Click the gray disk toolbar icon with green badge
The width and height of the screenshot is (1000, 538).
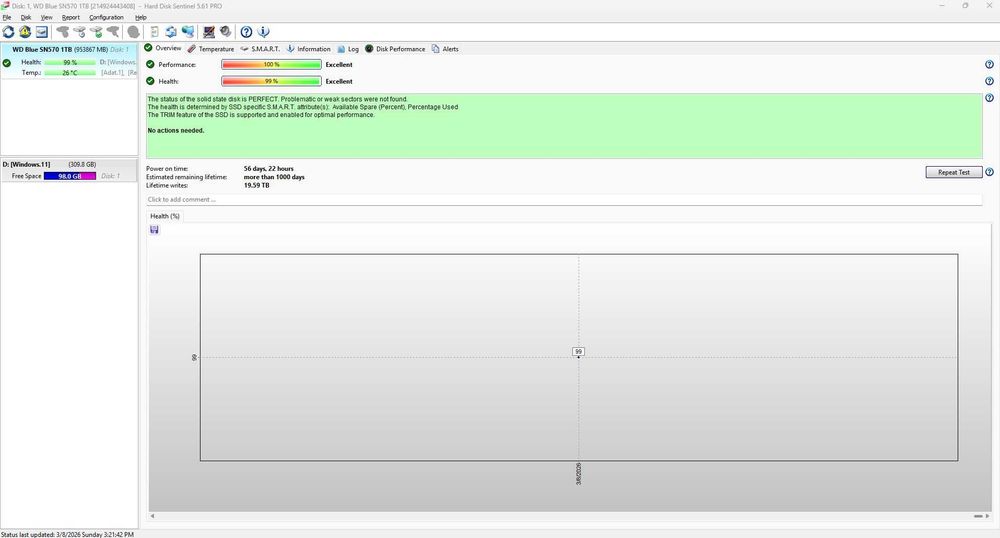tap(96, 32)
